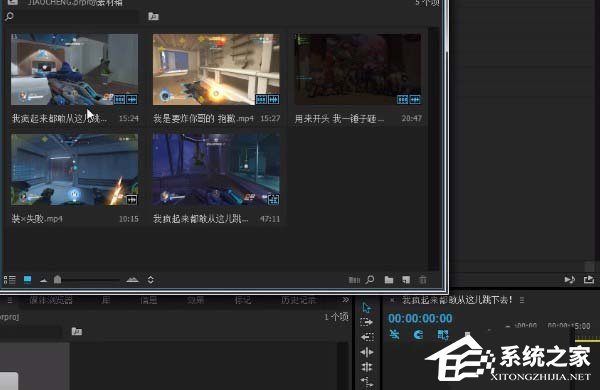This screenshot has height=390, width=600.
Task: Click the name label of the 15:24 clip
Action: coord(59,119)
